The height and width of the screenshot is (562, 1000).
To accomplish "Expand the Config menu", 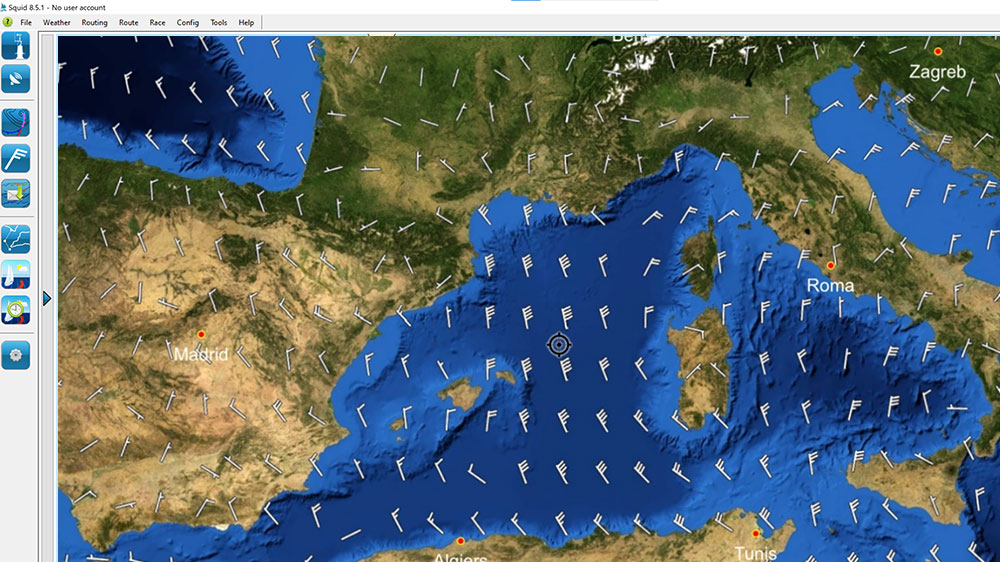I will (x=188, y=22).
